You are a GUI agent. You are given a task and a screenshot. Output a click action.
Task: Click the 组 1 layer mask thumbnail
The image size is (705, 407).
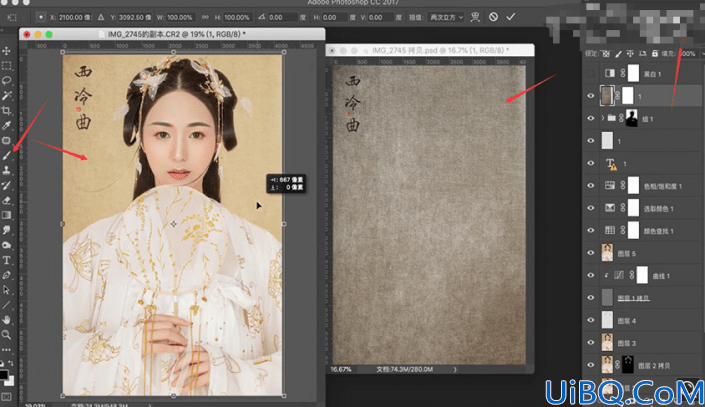tap(632, 118)
